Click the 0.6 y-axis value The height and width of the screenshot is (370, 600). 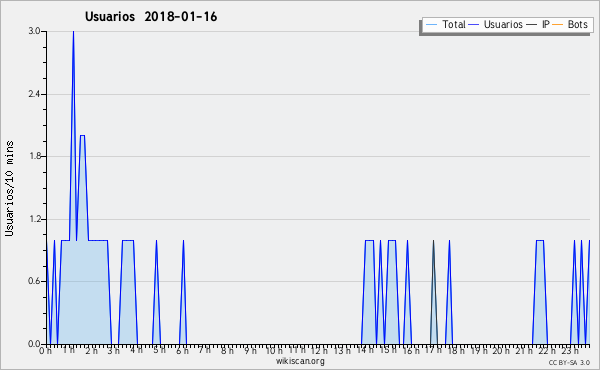pyautogui.click(x=34, y=281)
